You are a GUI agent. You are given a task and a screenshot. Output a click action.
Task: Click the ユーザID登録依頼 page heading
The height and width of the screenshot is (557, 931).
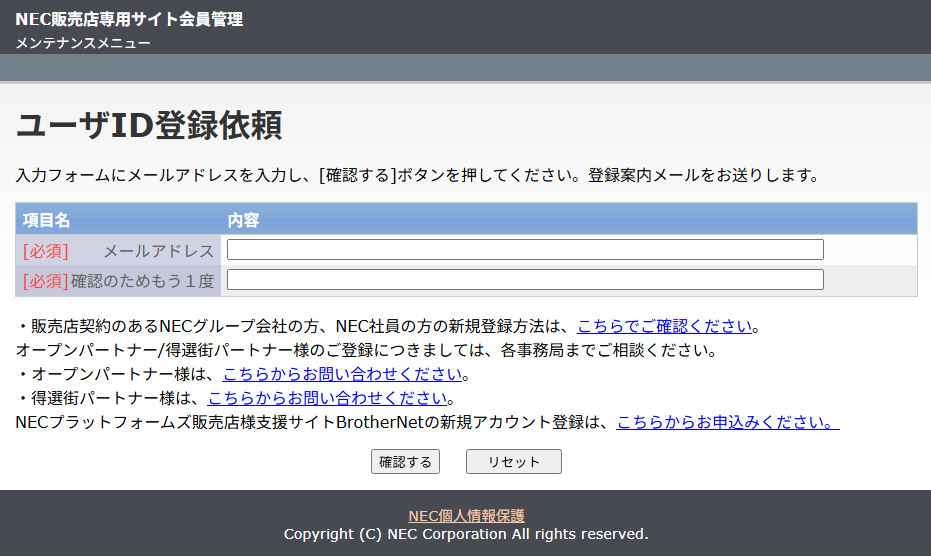point(149,126)
